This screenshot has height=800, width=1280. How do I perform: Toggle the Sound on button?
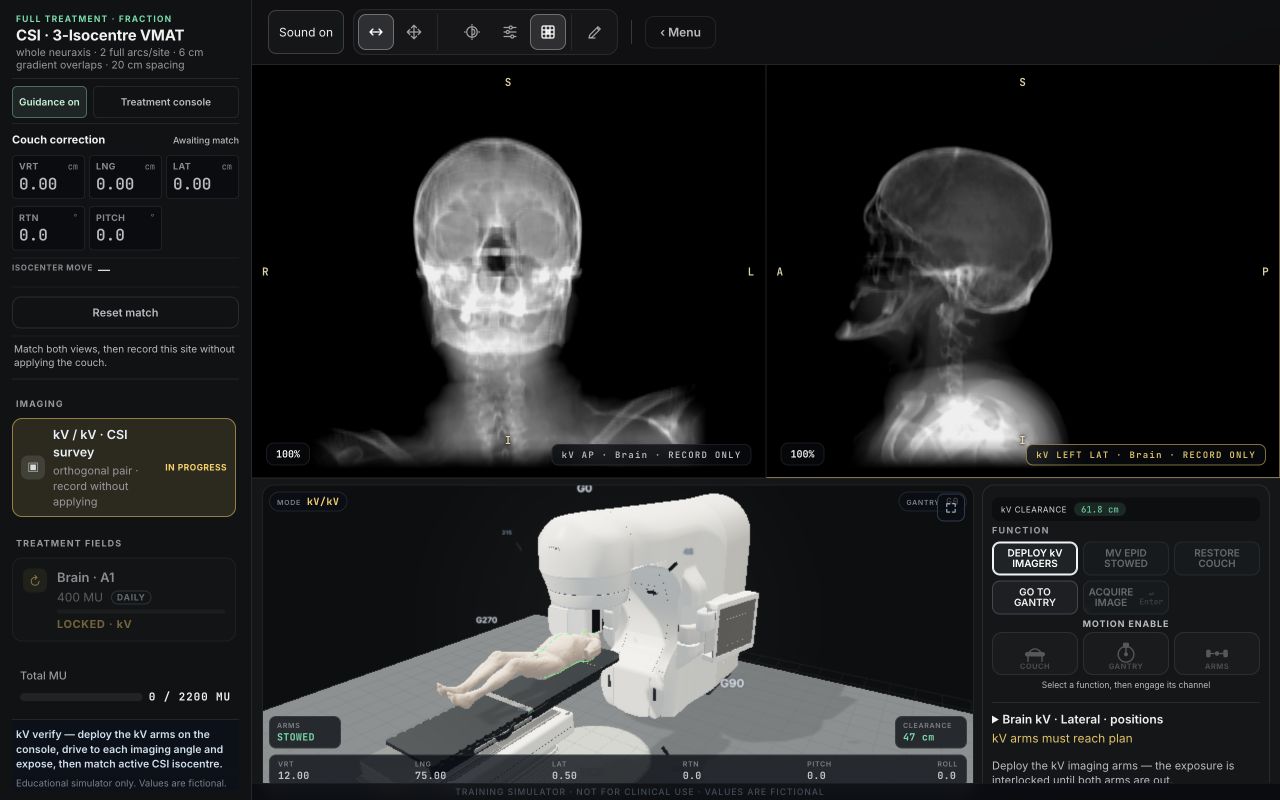pyautogui.click(x=306, y=32)
